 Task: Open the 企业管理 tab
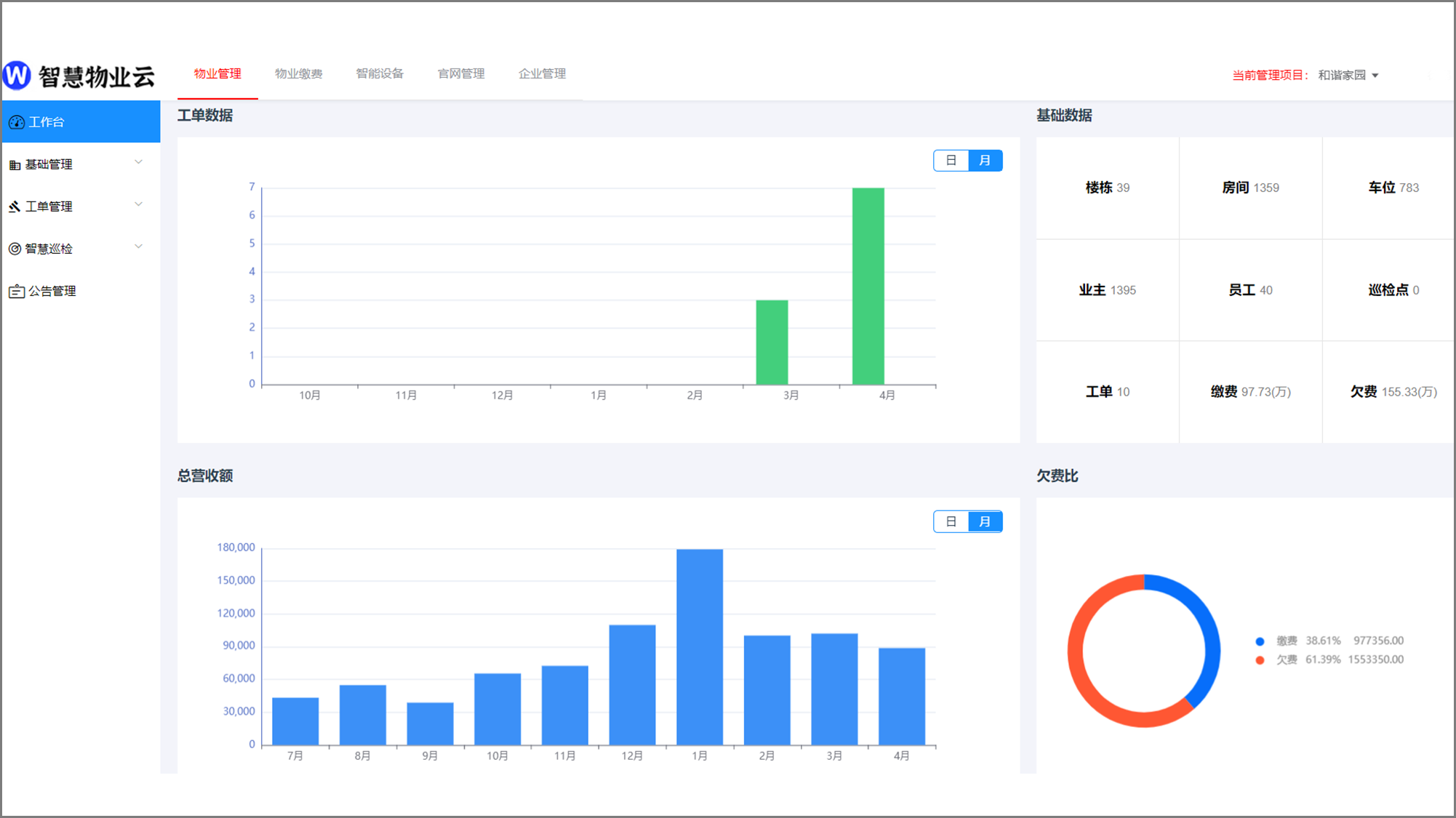542,73
